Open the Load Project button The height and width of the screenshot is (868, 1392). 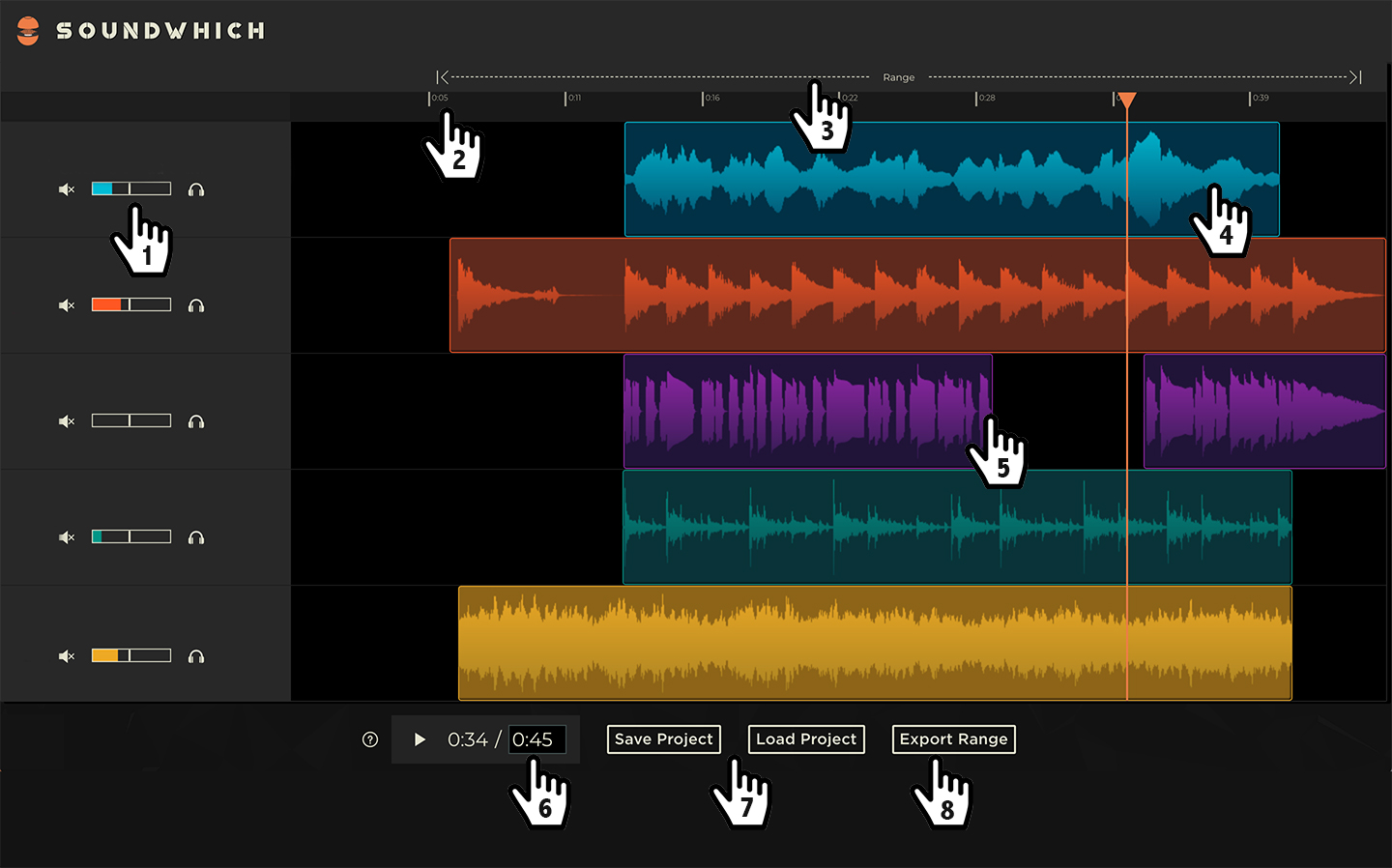point(806,739)
